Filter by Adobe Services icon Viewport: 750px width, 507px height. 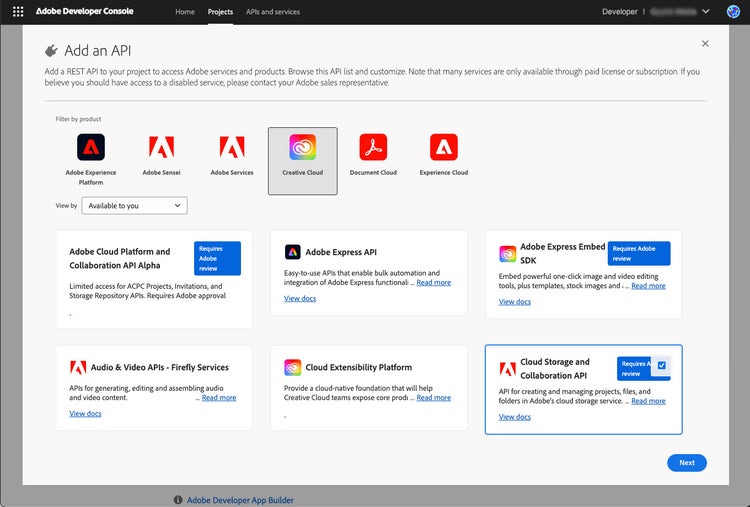[232, 147]
